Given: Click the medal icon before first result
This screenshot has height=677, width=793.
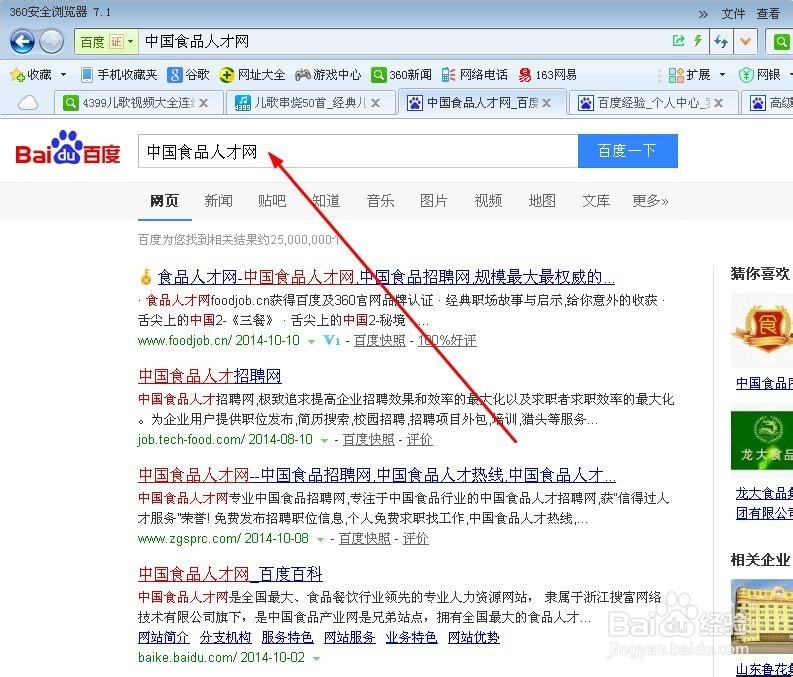Looking at the screenshot, I should [x=146, y=277].
